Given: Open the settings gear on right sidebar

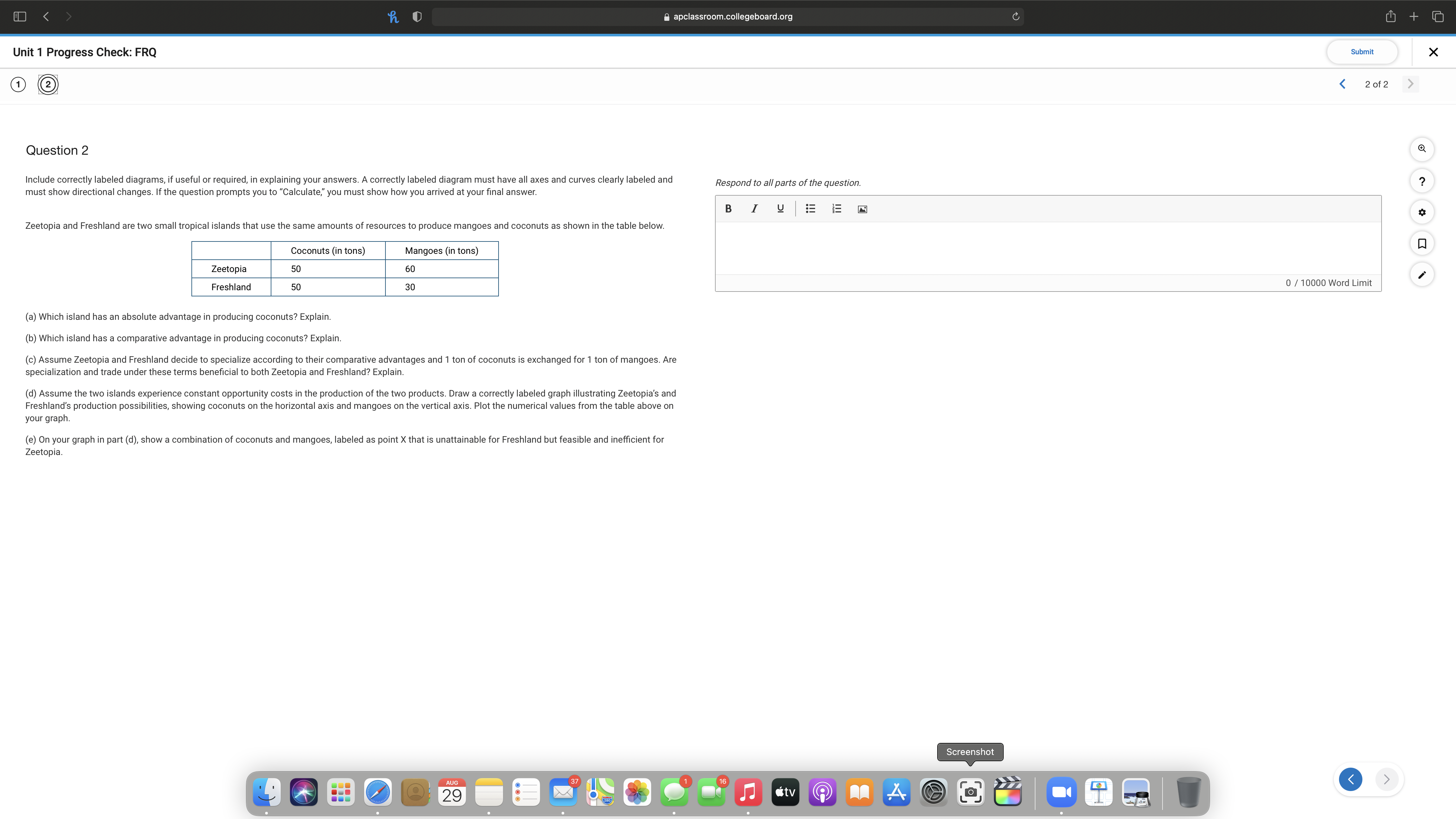Looking at the screenshot, I should (1422, 213).
